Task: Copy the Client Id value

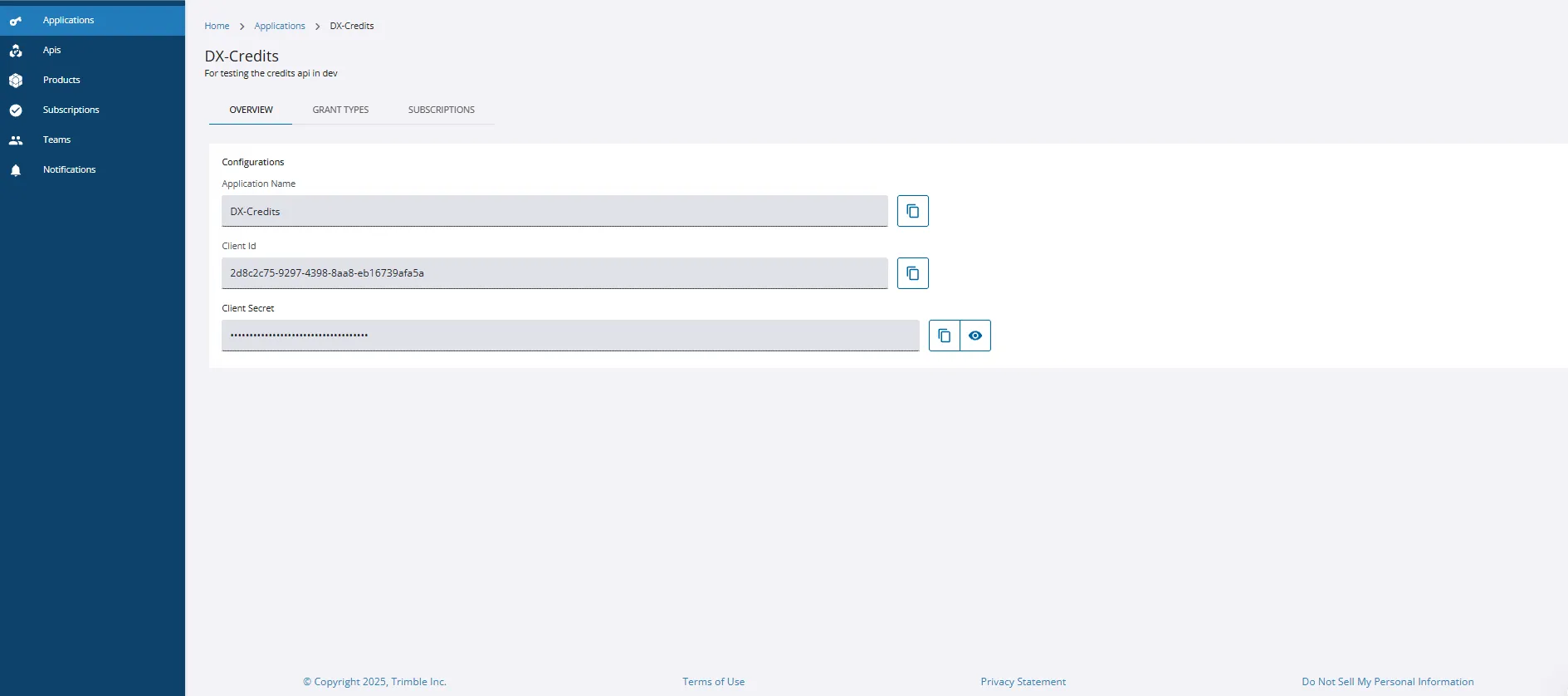Action: tap(912, 273)
